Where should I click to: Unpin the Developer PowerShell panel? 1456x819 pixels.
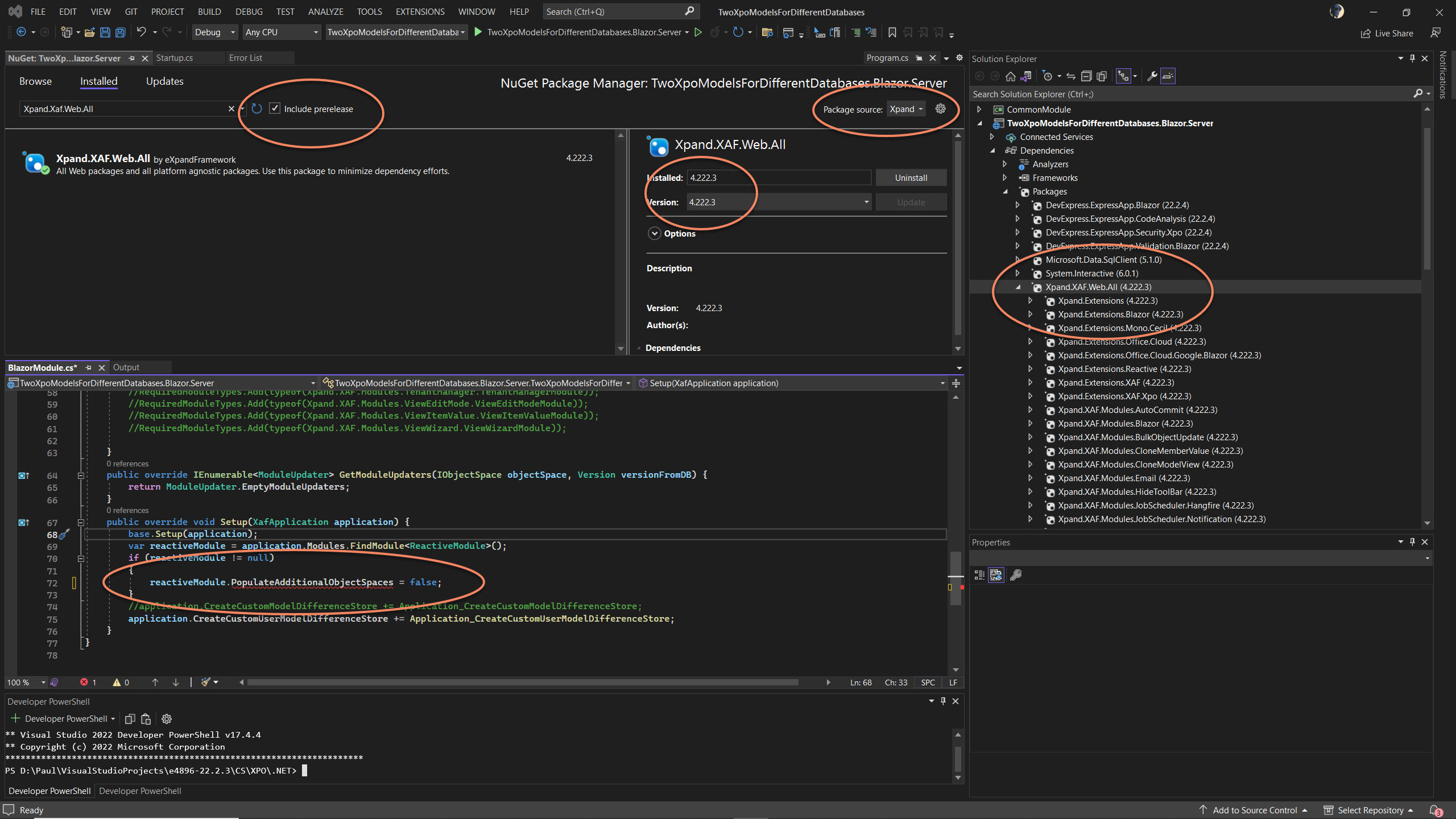(x=943, y=701)
